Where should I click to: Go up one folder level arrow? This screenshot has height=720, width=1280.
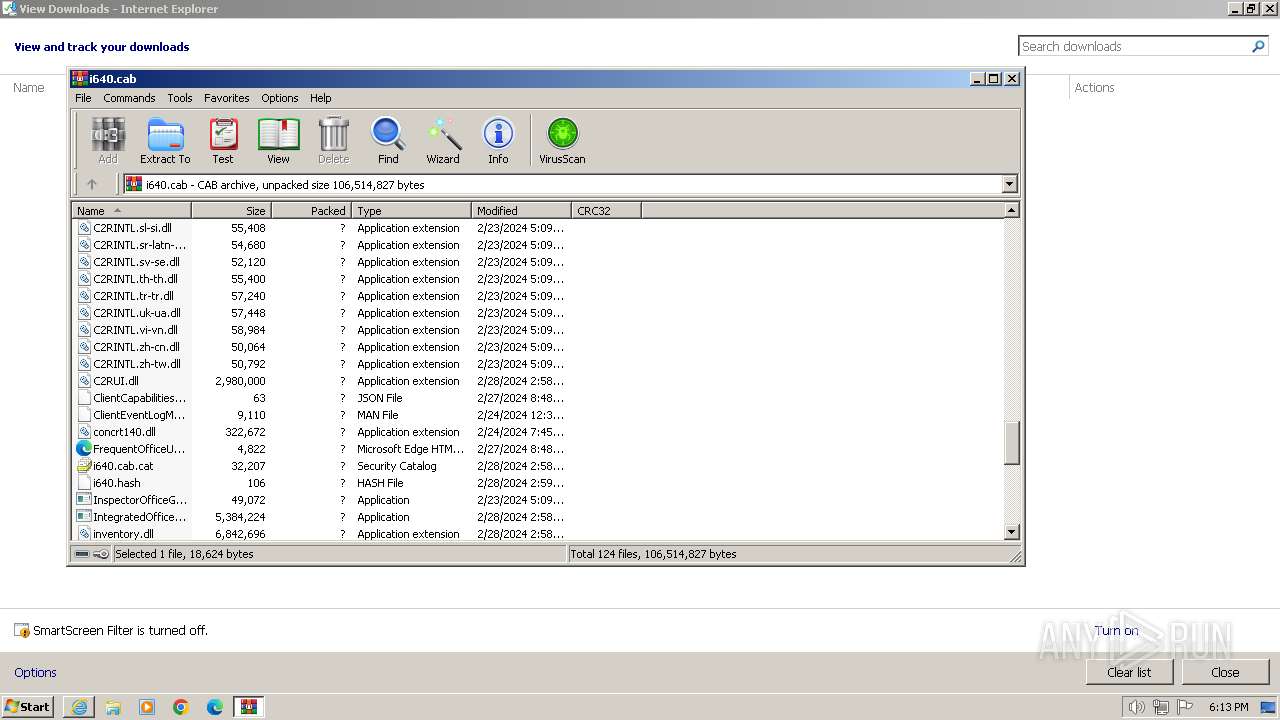[92, 184]
